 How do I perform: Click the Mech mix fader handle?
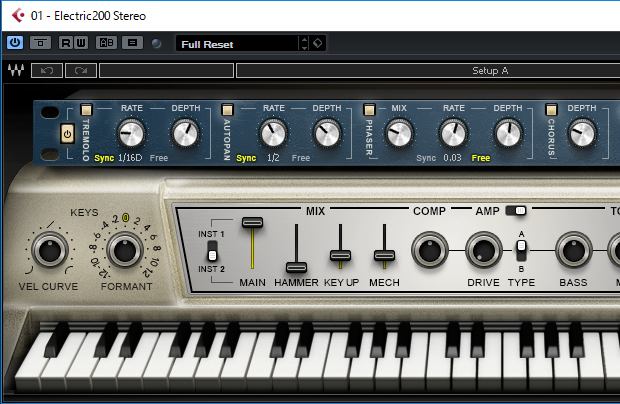pos(384,255)
